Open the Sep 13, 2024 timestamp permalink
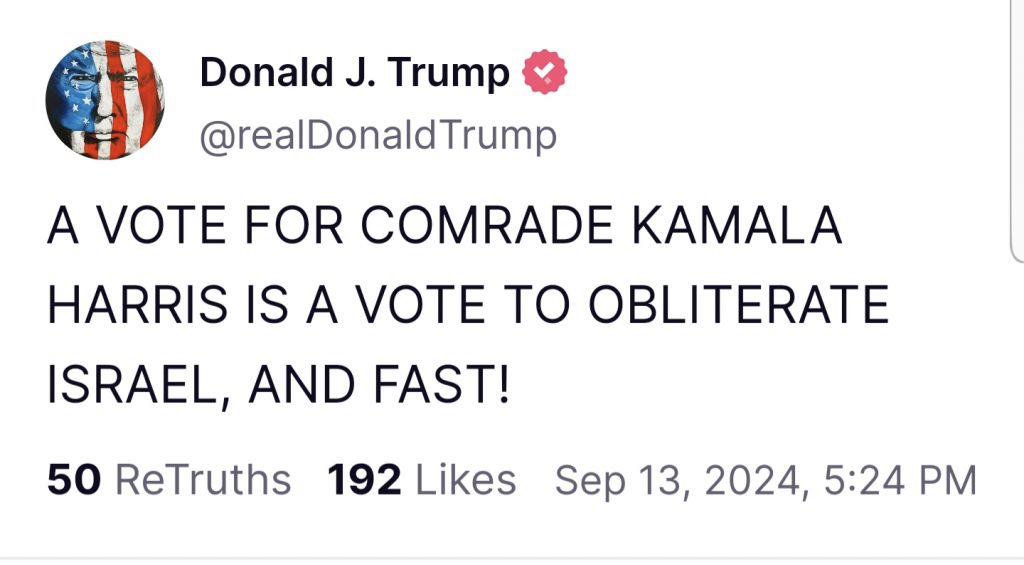Screen dimensions: 1024x565 tap(765, 481)
